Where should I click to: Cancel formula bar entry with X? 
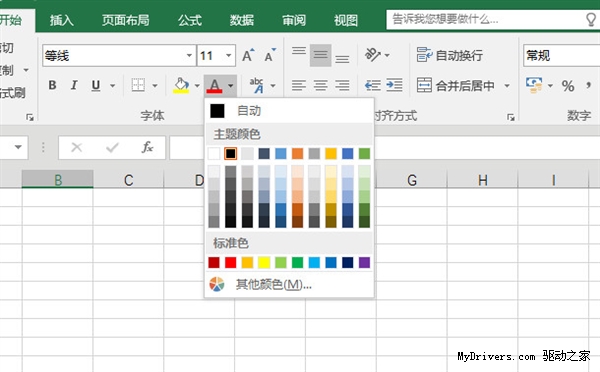coord(77,147)
